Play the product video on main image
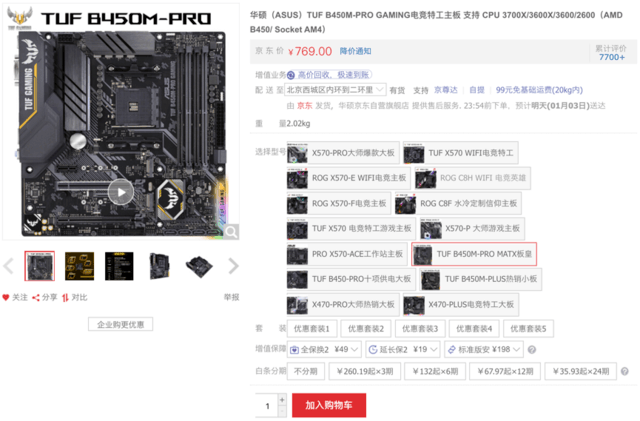Image resolution: width=640 pixels, height=421 pixels. (x=121, y=192)
